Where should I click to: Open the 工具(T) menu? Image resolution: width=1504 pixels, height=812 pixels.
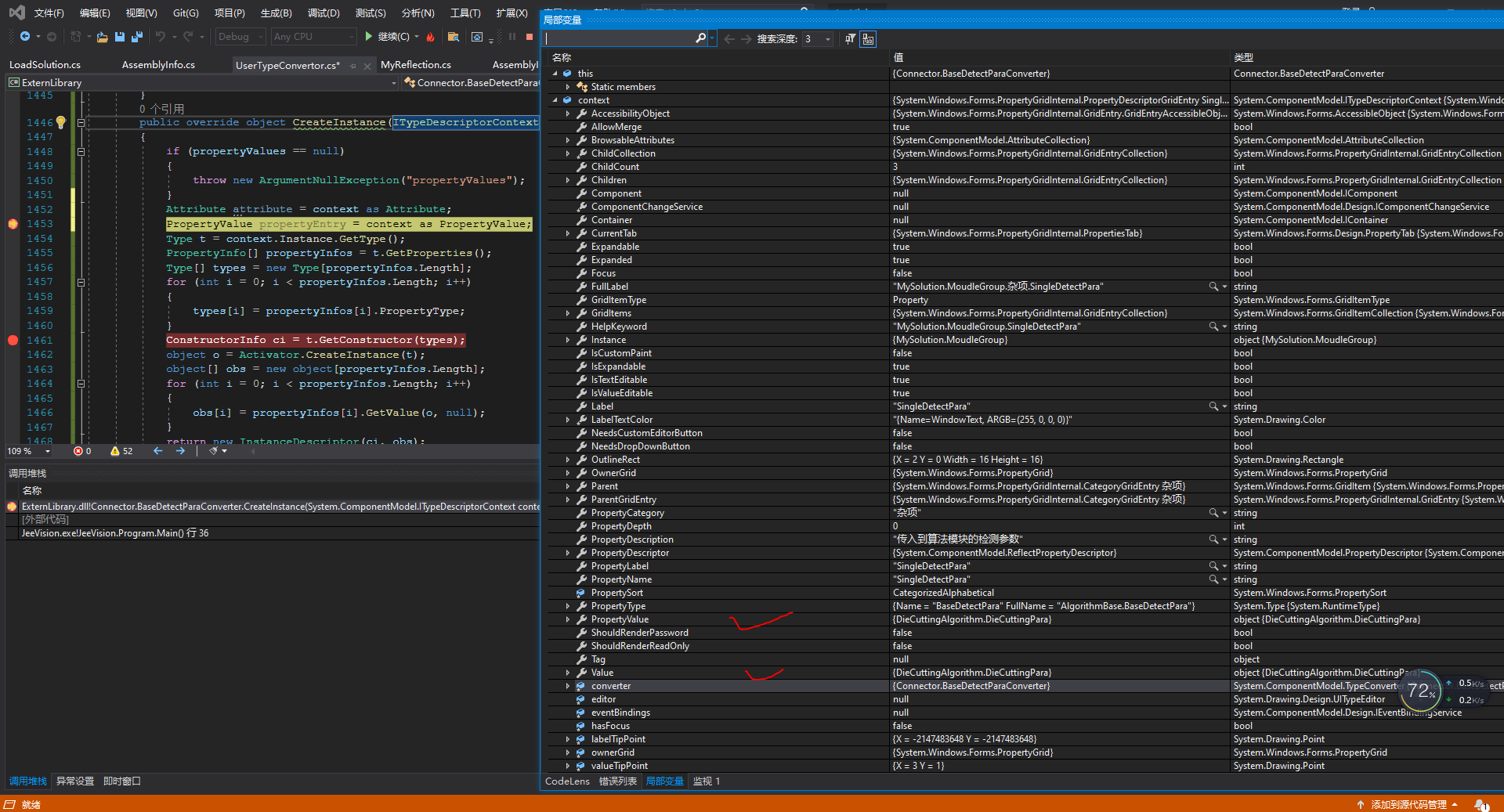tap(465, 13)
